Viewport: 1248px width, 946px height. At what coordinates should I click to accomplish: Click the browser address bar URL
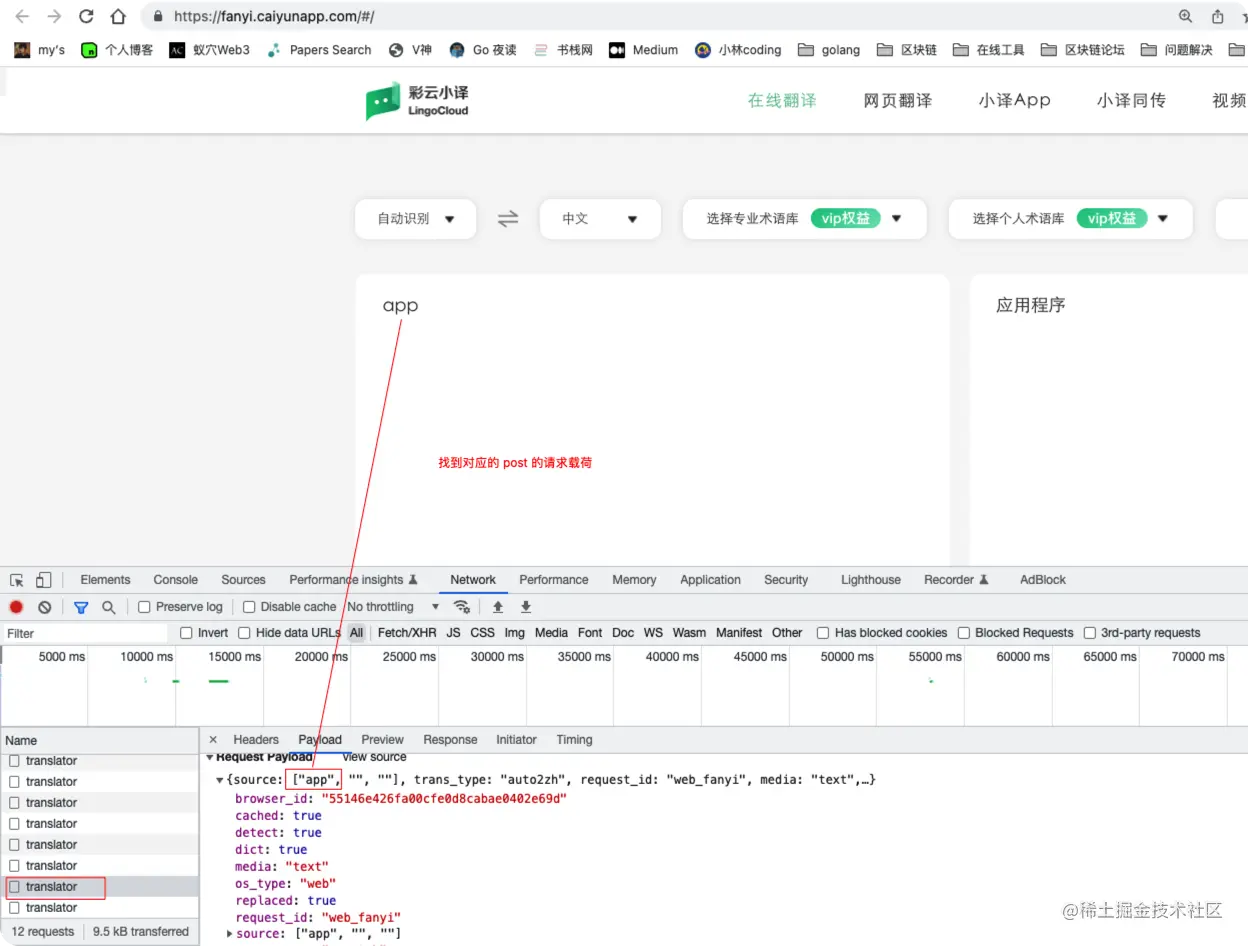274,17
